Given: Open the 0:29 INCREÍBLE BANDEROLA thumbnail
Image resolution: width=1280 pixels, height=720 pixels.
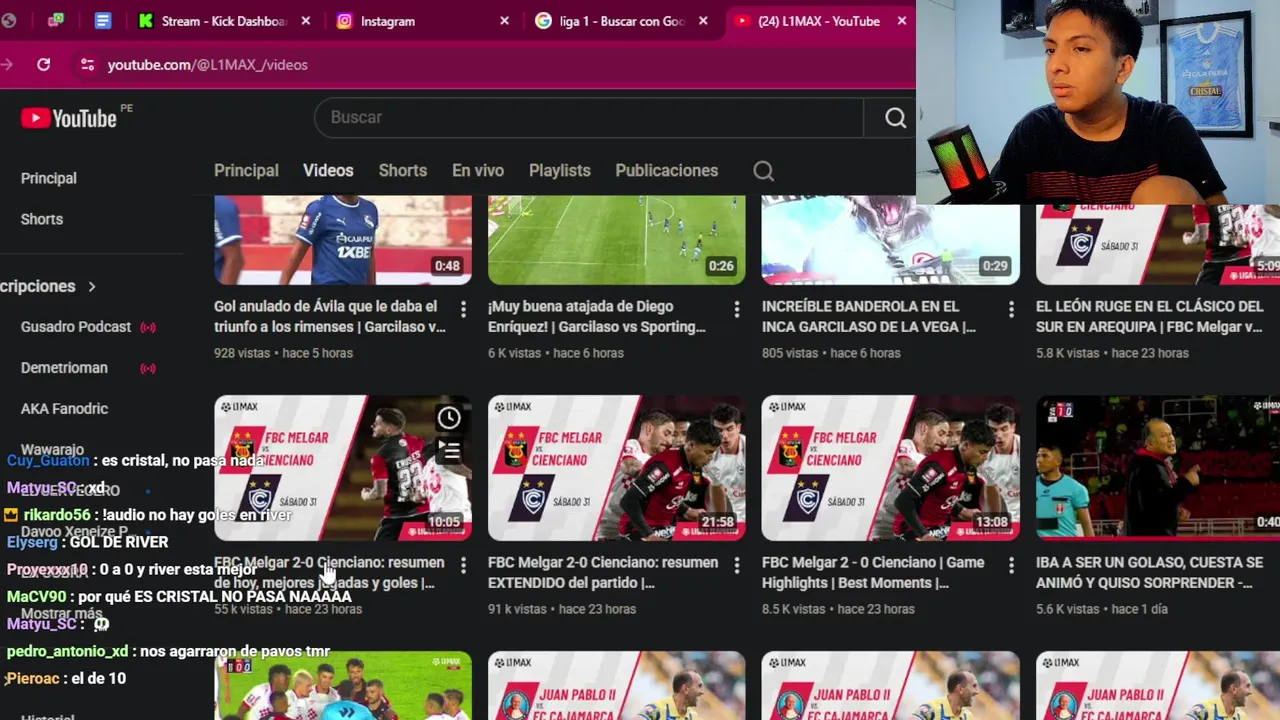Looking at the screenshot, I should pyautogui.click(x=891, y=240).
